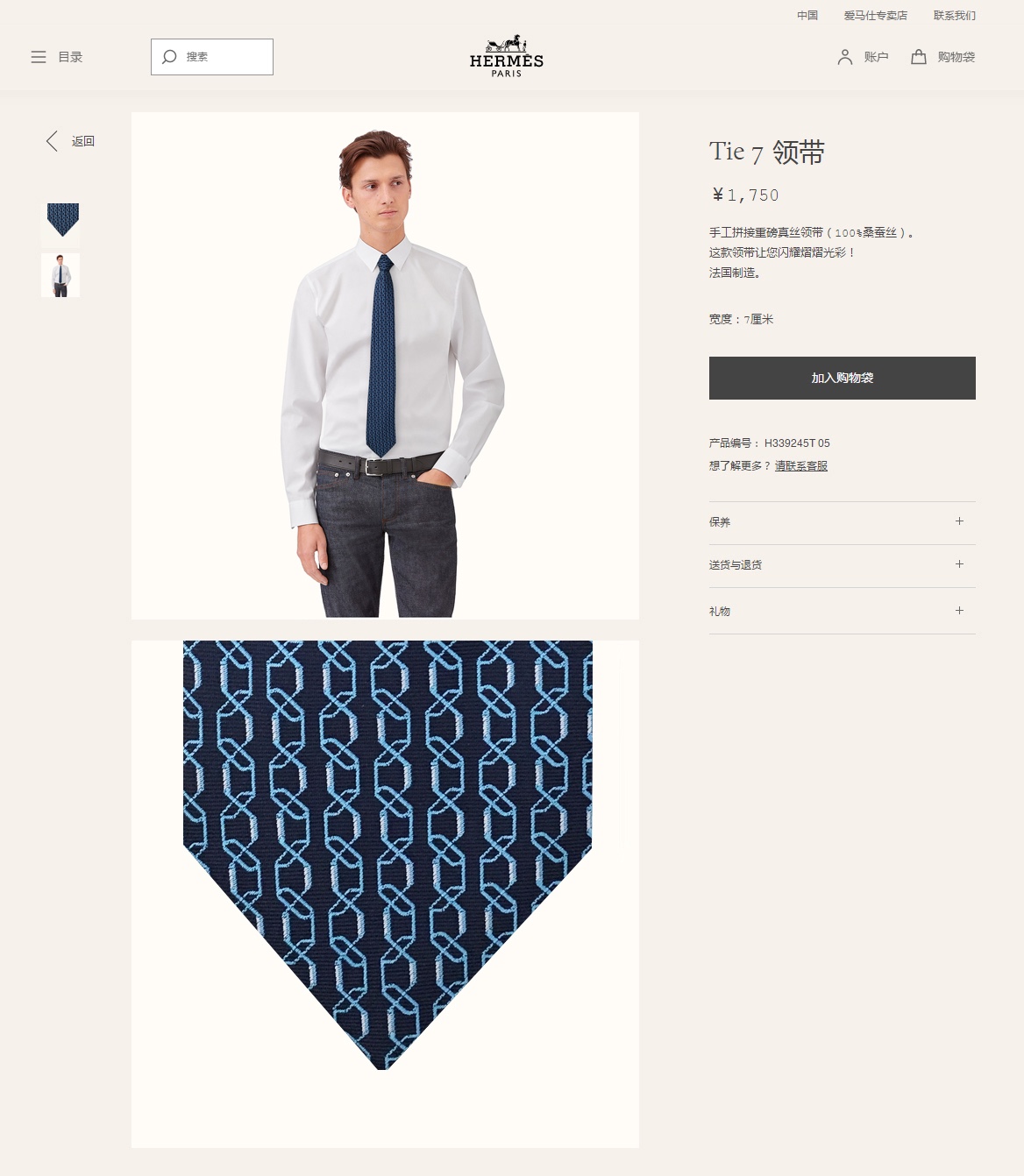The width and height of the screenshot is (1024, 1176).
Task: Open the account person icon
Action: point(845,57)
